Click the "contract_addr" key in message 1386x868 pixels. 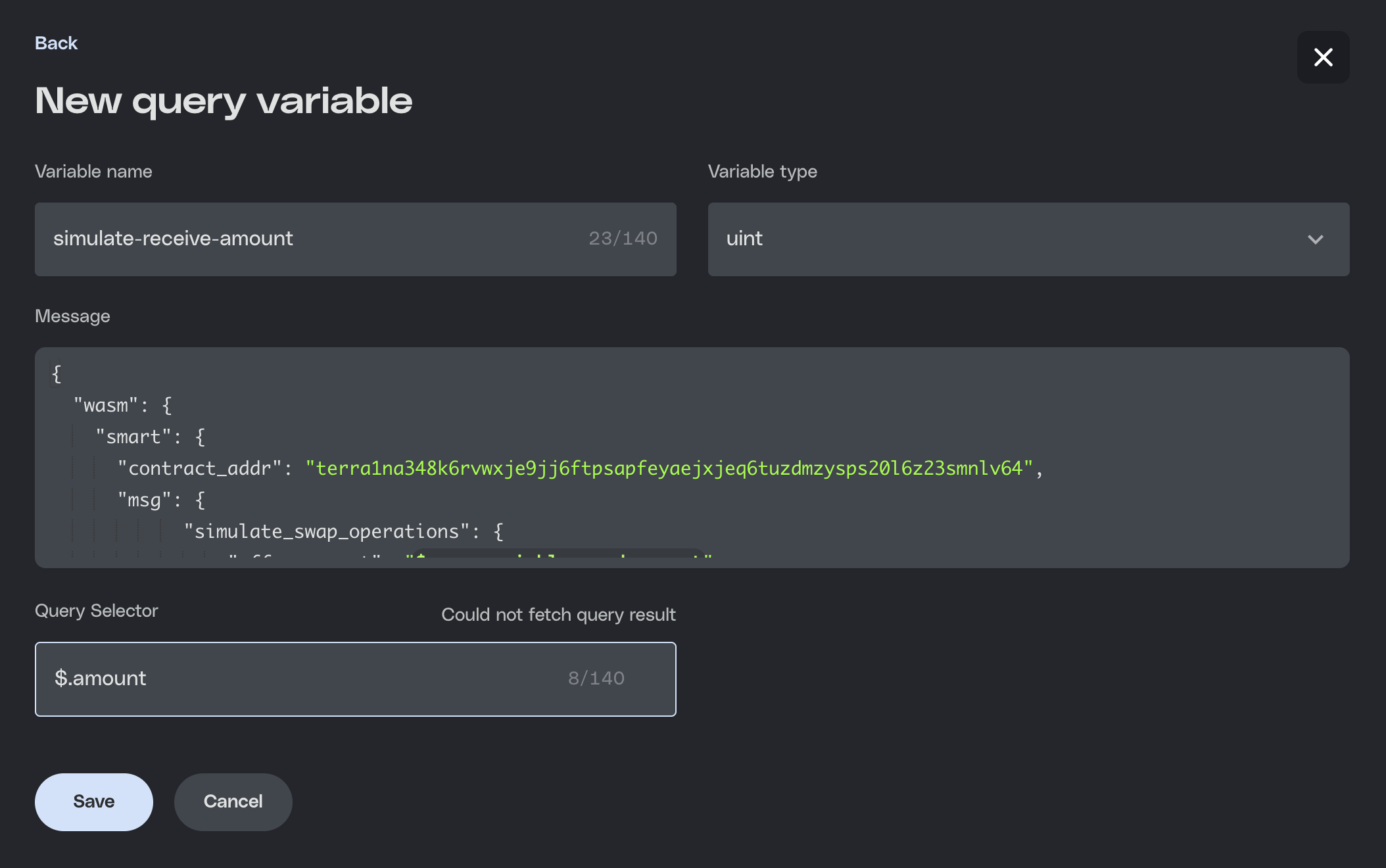click(x=199, y=469)
